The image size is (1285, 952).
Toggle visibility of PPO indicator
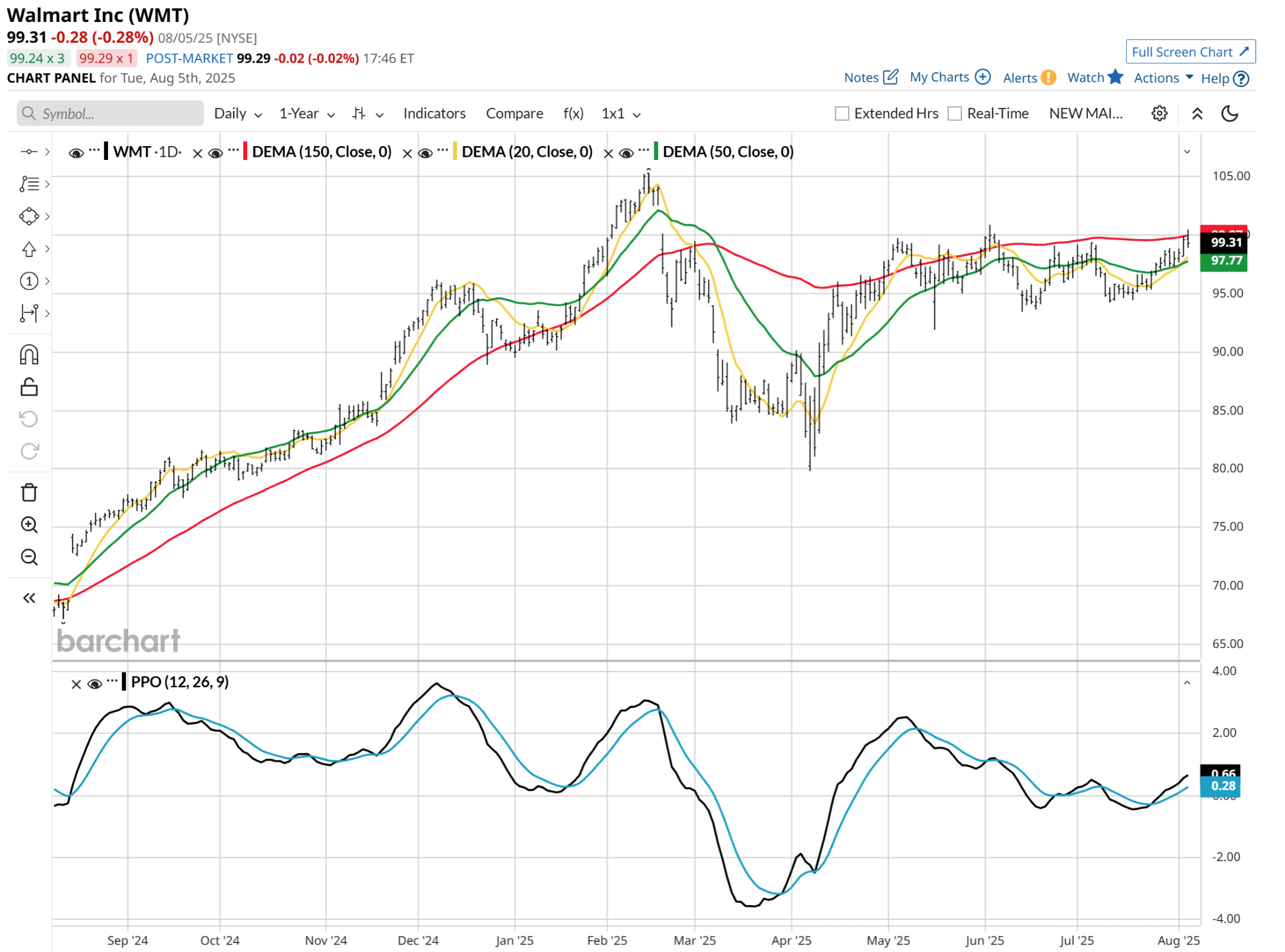[x=95, y=684]
